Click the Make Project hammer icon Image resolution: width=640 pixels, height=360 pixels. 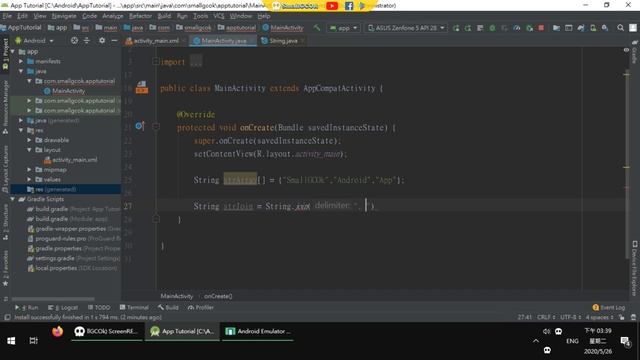point(317,28)
